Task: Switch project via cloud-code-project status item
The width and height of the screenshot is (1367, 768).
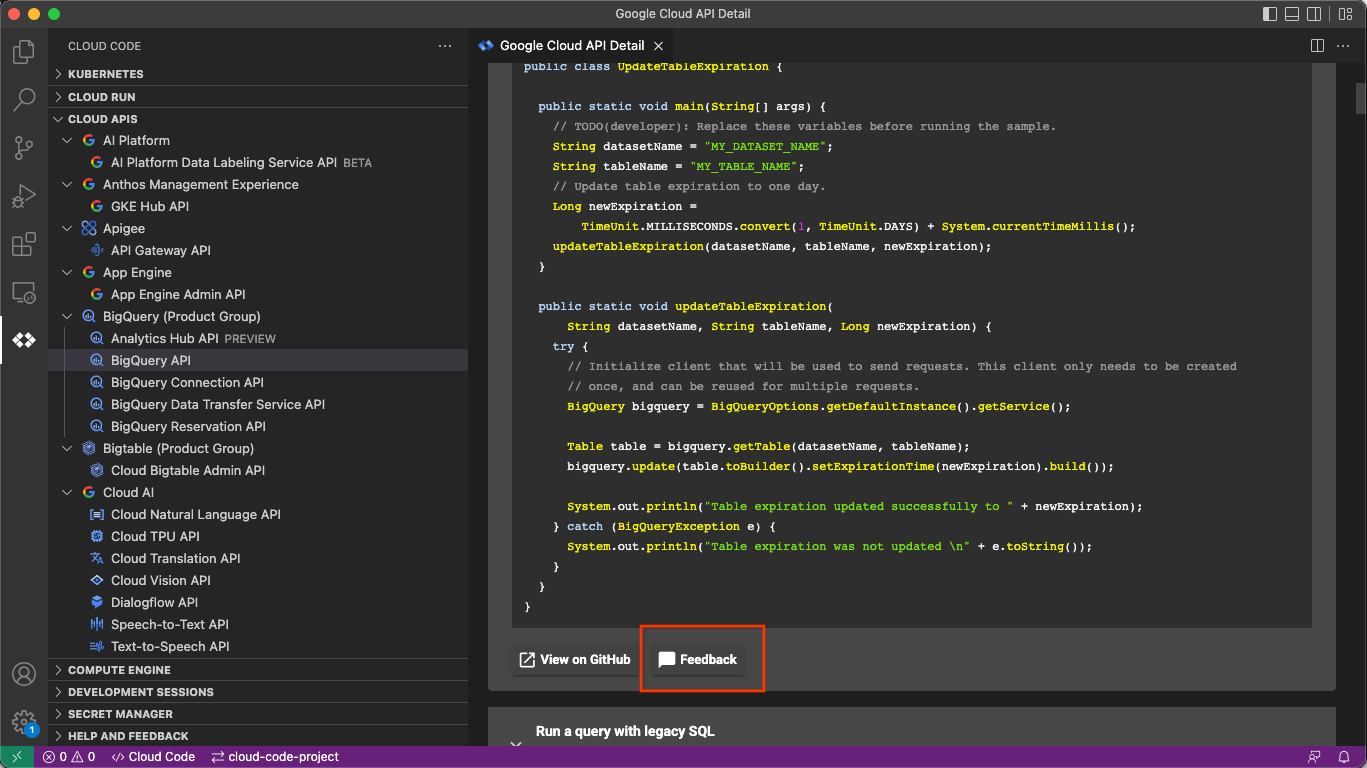Action: click(x=275, y=757)
